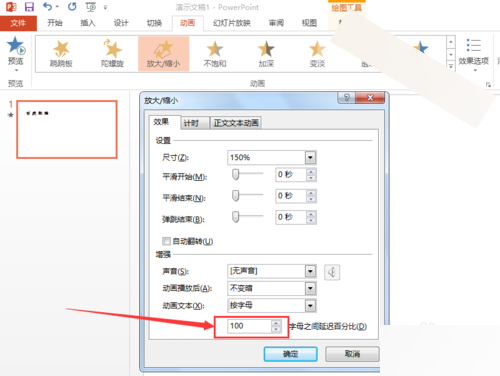Click letter delay percent field showing 100
Viewport: 500px width, 376px height.
[250, 326]
